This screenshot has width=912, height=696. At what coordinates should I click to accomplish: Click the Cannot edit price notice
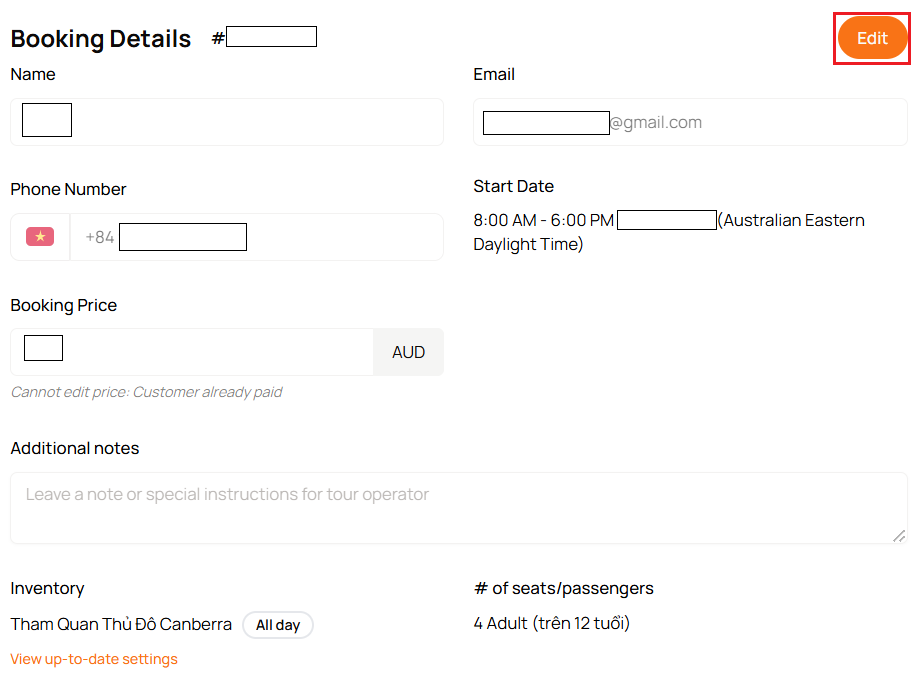click(x=147, y=392)
